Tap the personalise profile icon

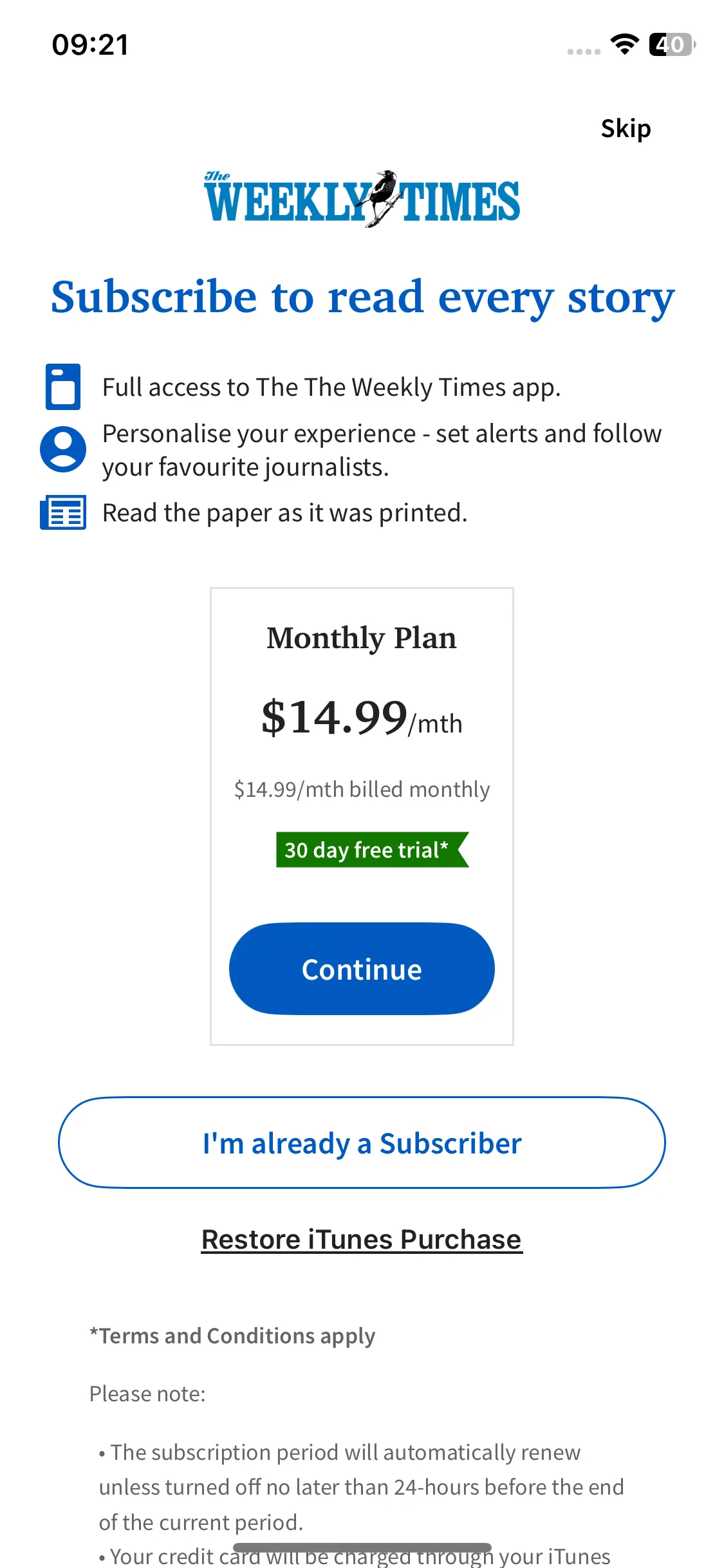63,449
